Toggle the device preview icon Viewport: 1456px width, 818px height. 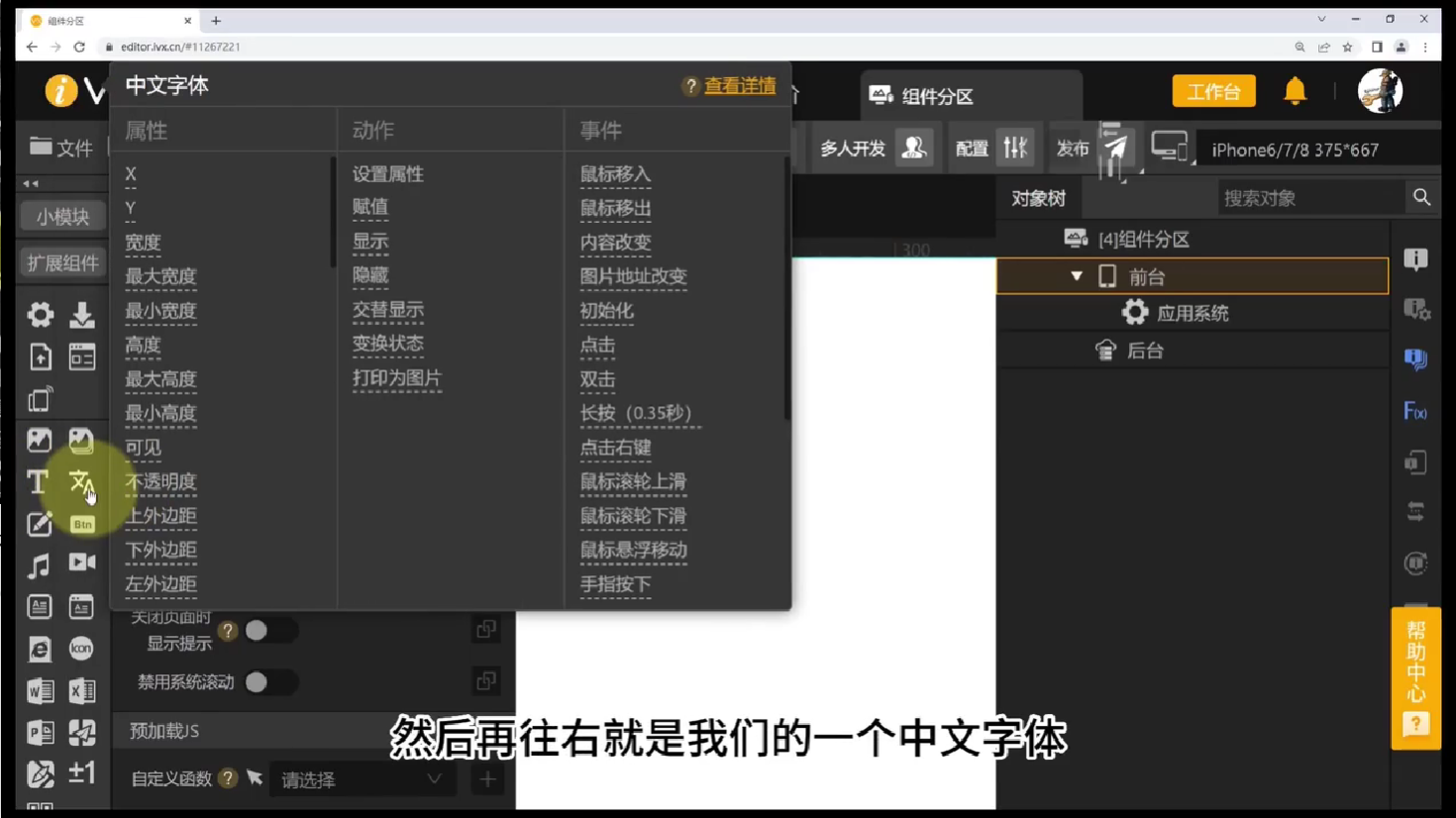click(1169, 148)
